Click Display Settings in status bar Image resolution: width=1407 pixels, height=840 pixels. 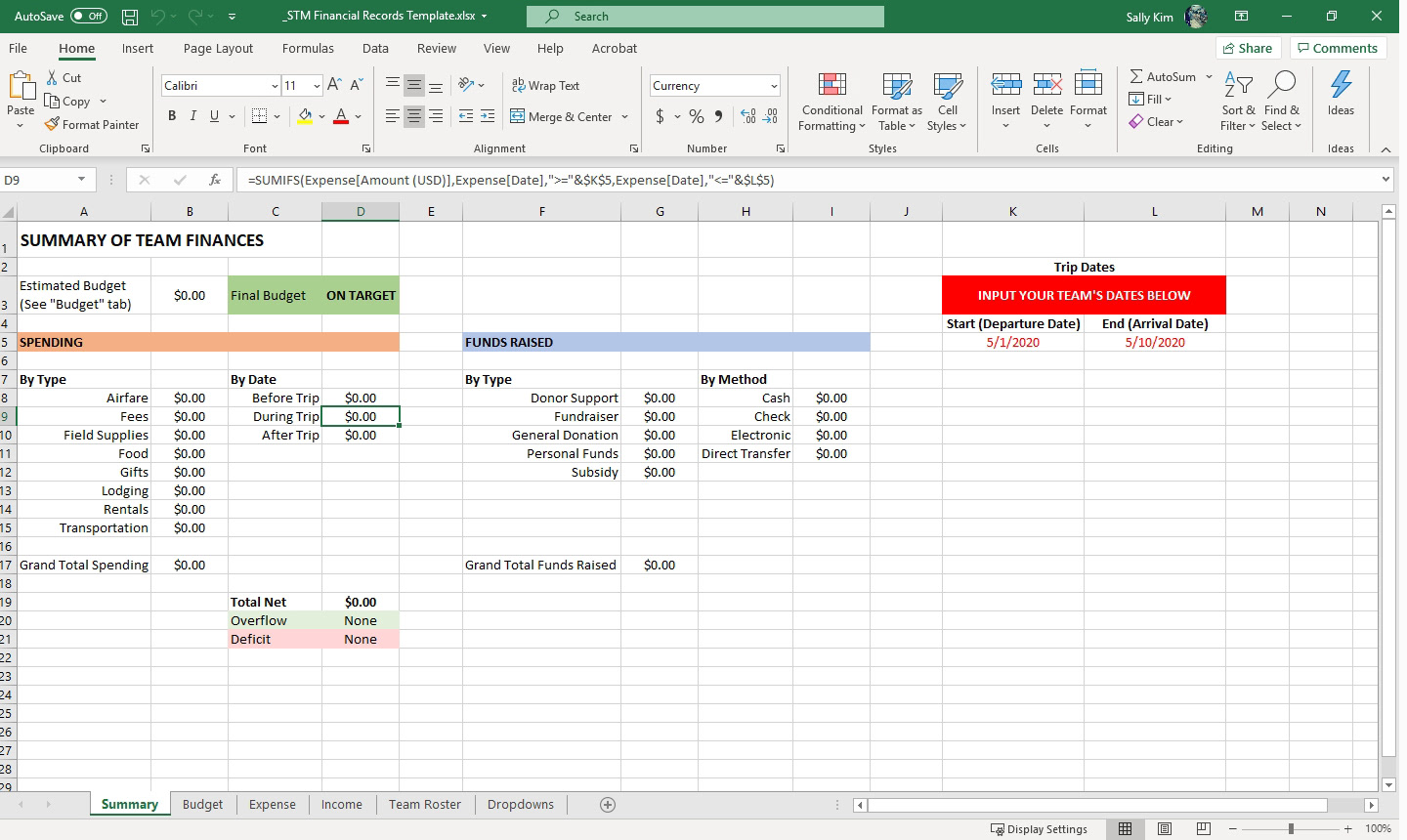(x=1039, y=828)
